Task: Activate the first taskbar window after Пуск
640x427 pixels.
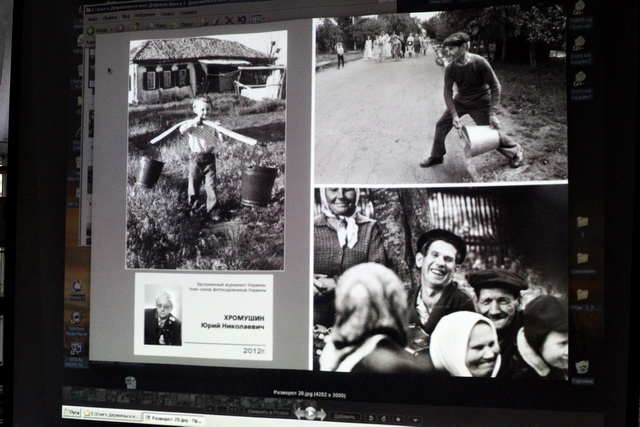Action: click(112, 414)
